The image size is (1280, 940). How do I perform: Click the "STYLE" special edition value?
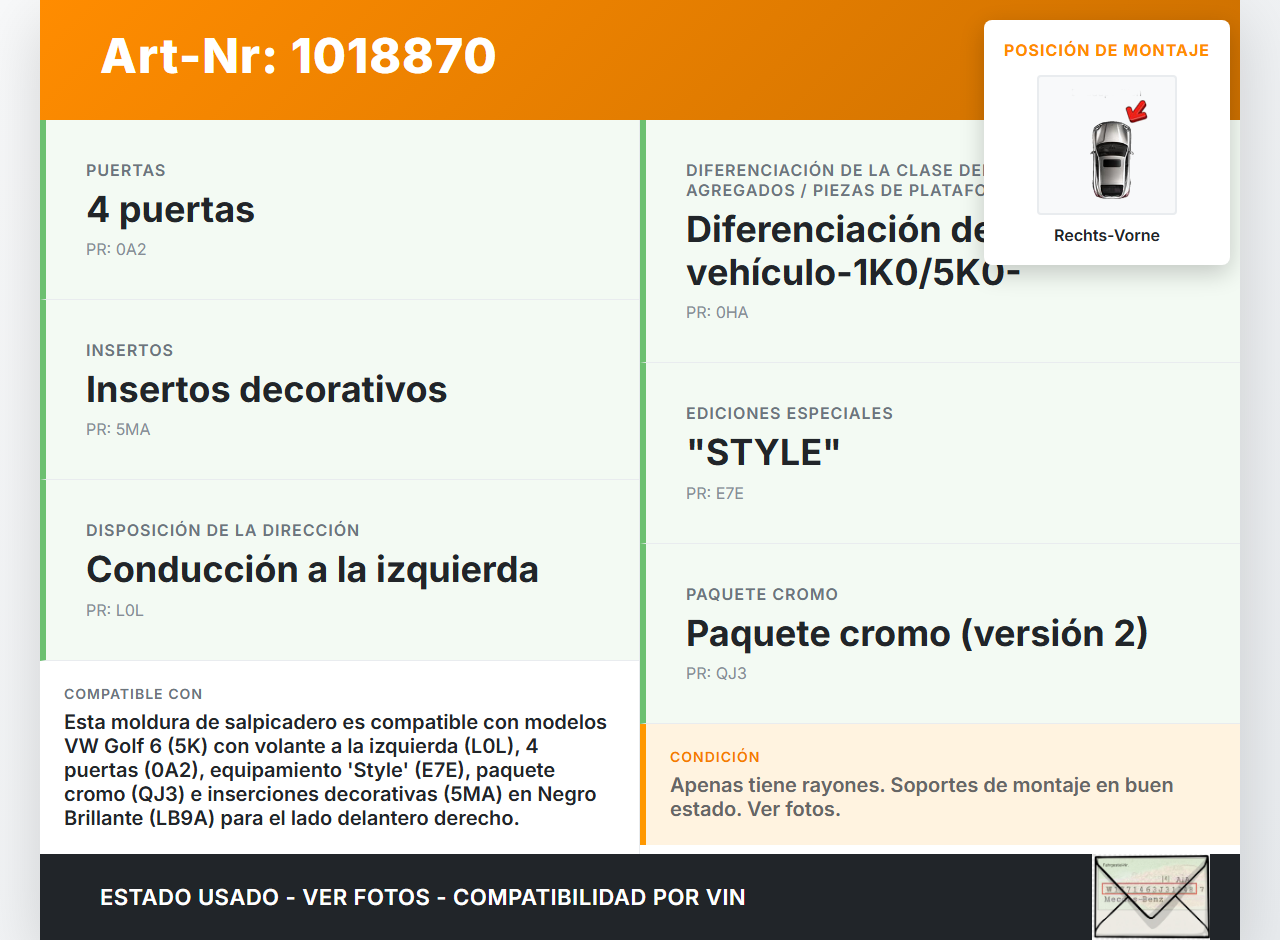pos(763,452)
